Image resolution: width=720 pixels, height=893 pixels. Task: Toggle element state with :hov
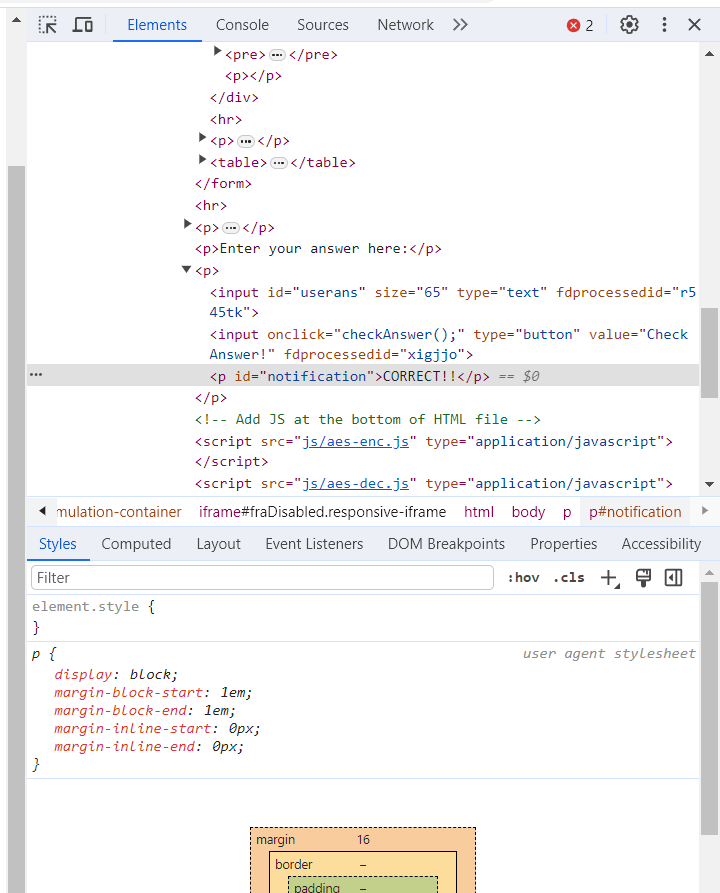pyautogui.click(x=523, y=577)
